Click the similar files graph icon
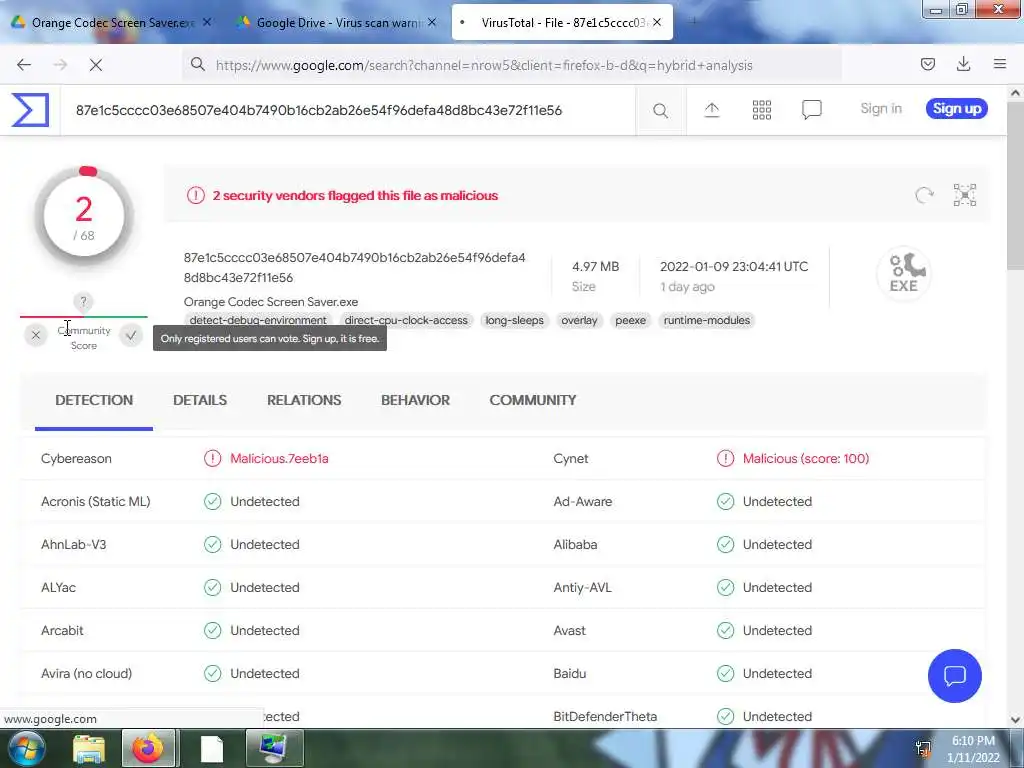 [x=965, y=195]
